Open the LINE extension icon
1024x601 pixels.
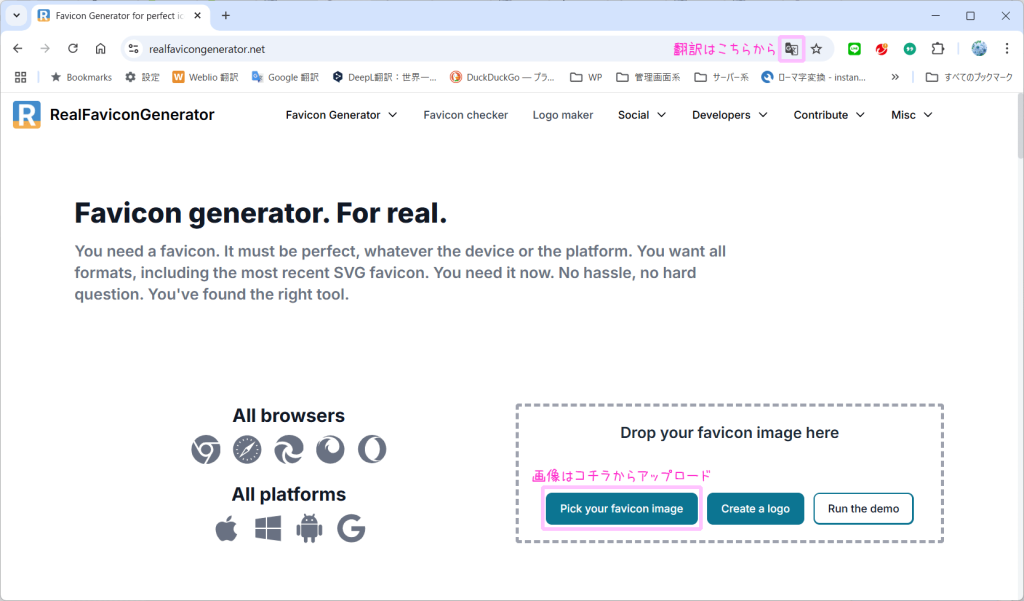(854, 49)
